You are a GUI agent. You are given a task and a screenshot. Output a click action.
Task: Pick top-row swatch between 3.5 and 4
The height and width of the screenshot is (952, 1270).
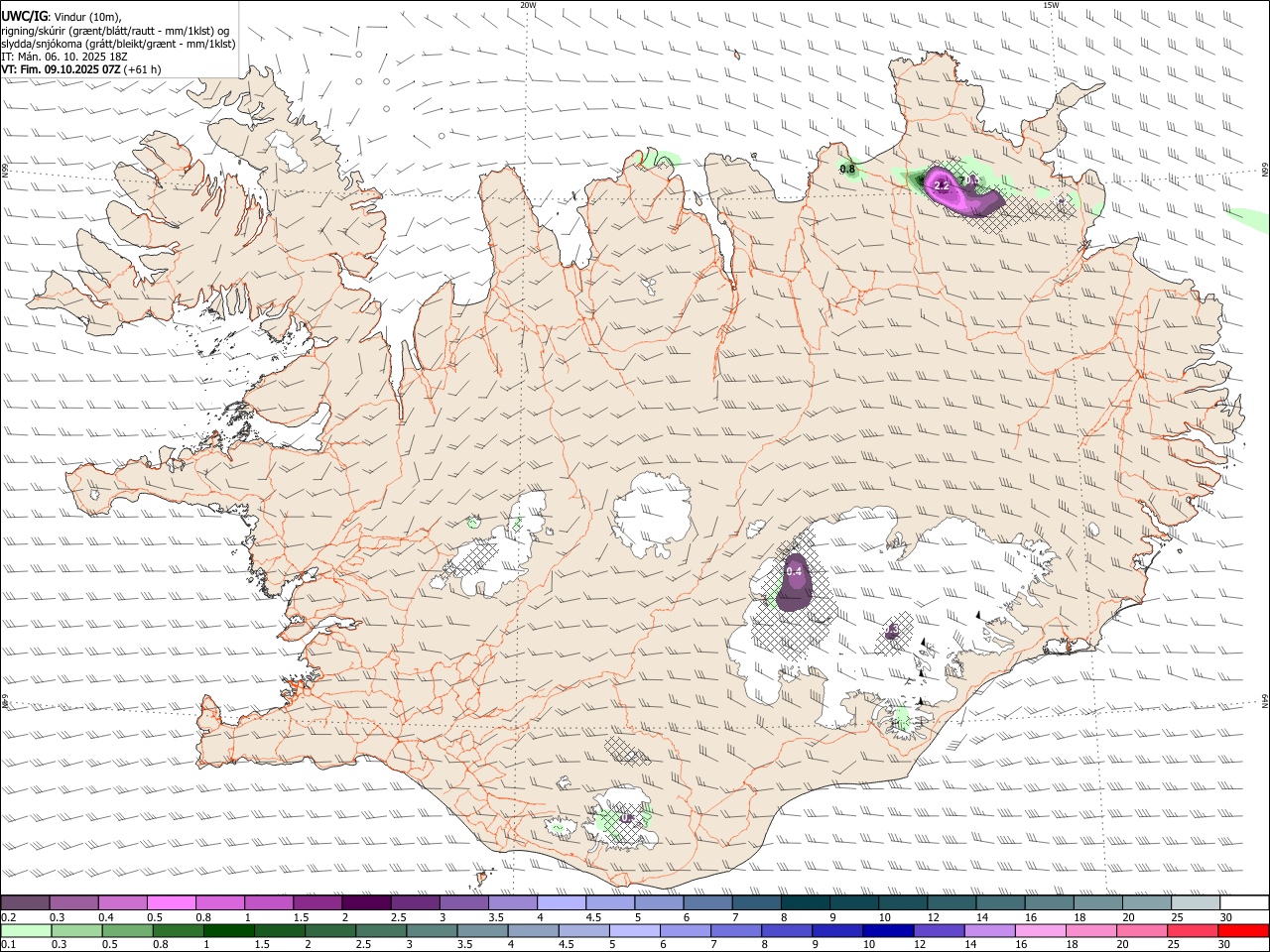click(x=512, y=903)
